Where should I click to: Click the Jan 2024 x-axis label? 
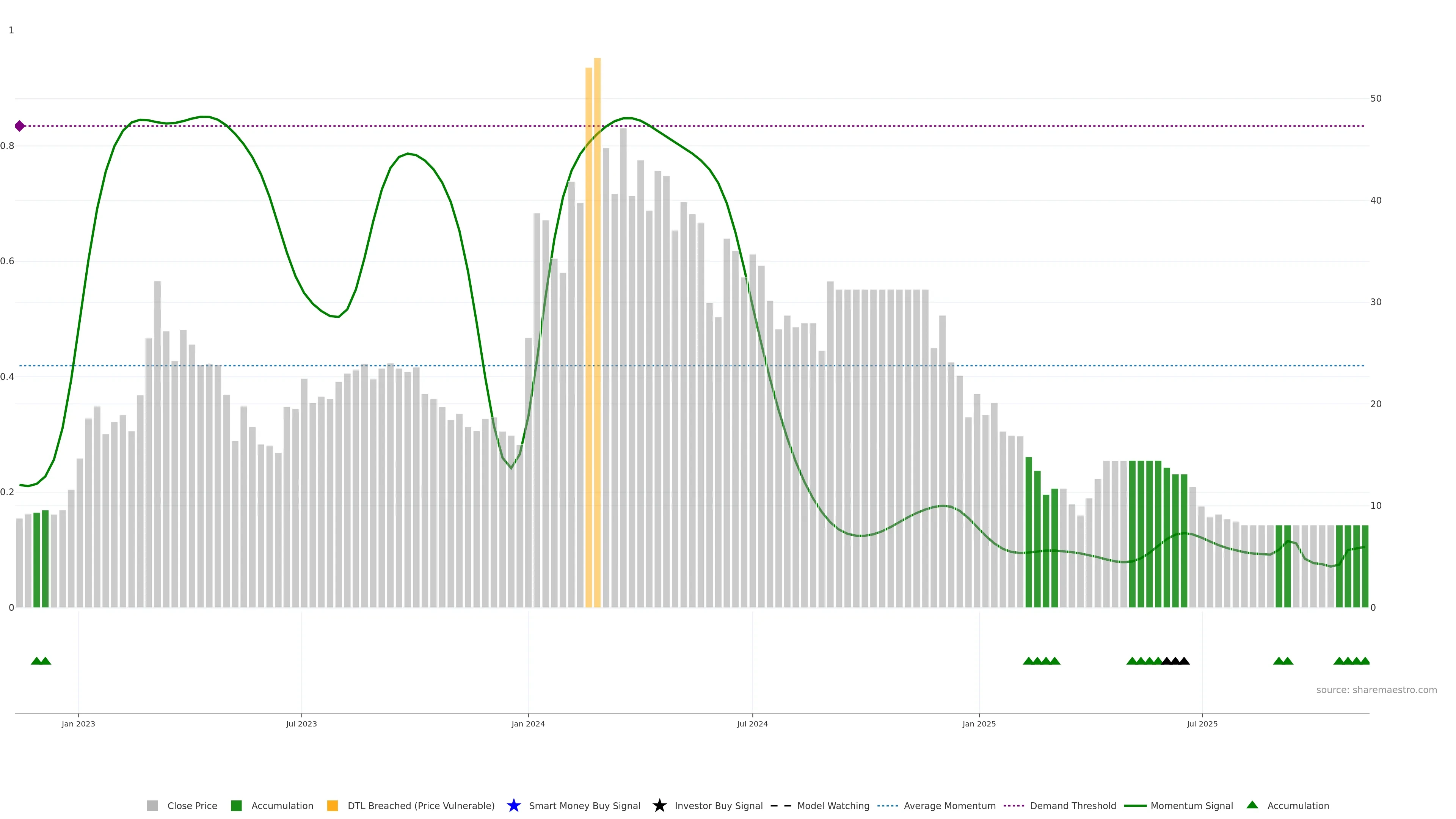pyautogui.click(x=528, y=723)
